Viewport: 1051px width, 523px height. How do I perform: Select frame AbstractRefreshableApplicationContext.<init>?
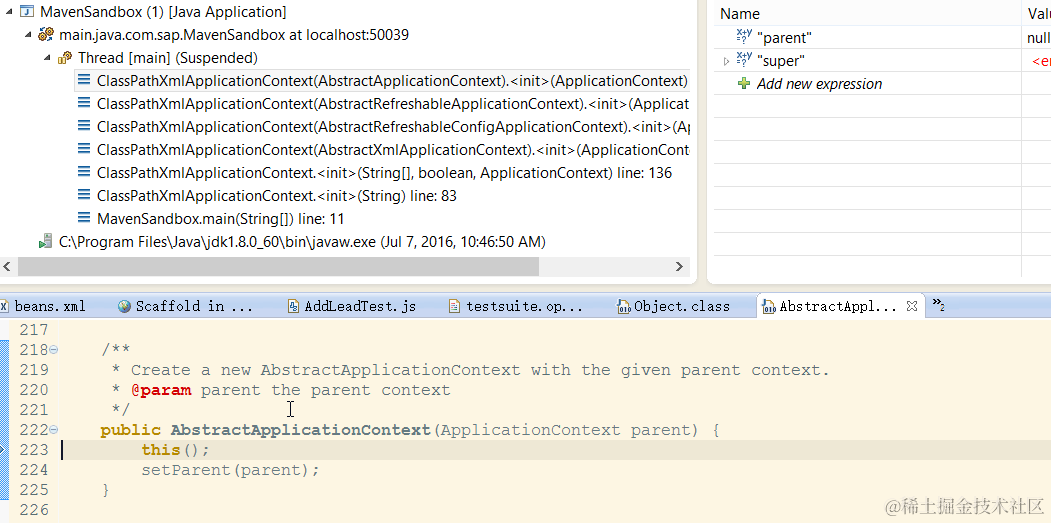(x=393, y=103)
